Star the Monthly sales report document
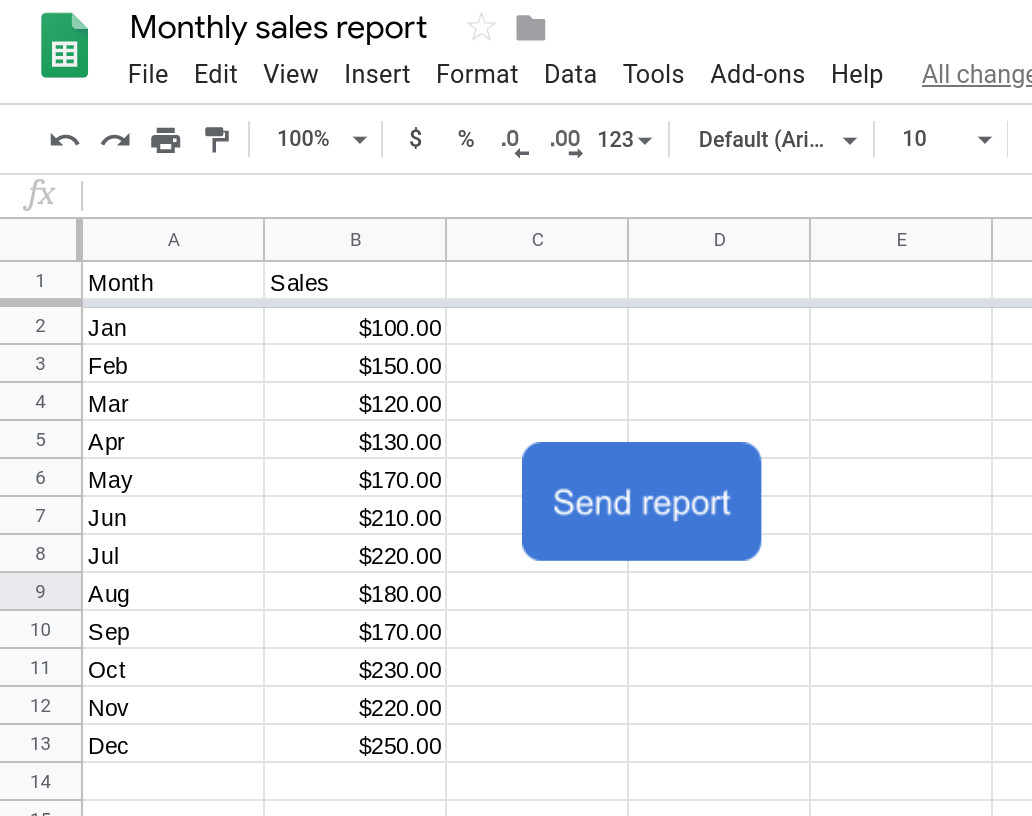The width and height of the screenshot is (1032, 816). click(x=481, y=28)
